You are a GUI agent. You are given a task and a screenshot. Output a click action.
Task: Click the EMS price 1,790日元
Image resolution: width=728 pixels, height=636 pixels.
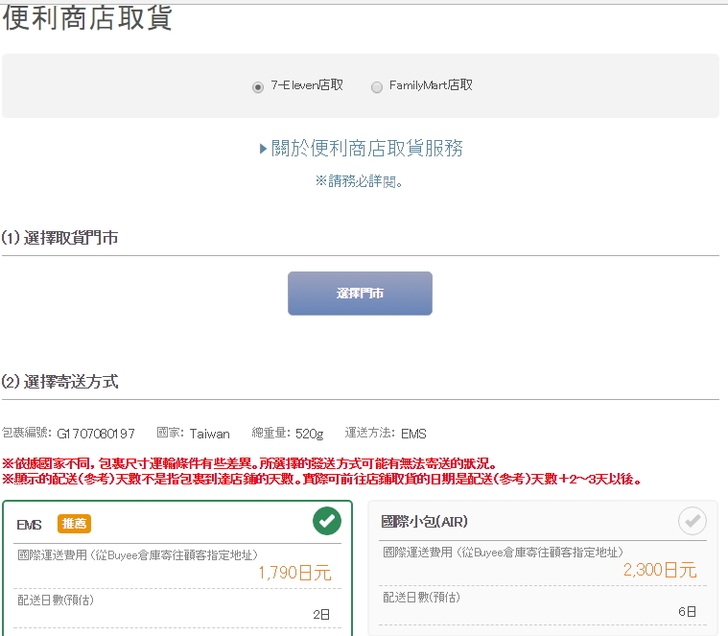pyautogui.click(x=294, y=573)
